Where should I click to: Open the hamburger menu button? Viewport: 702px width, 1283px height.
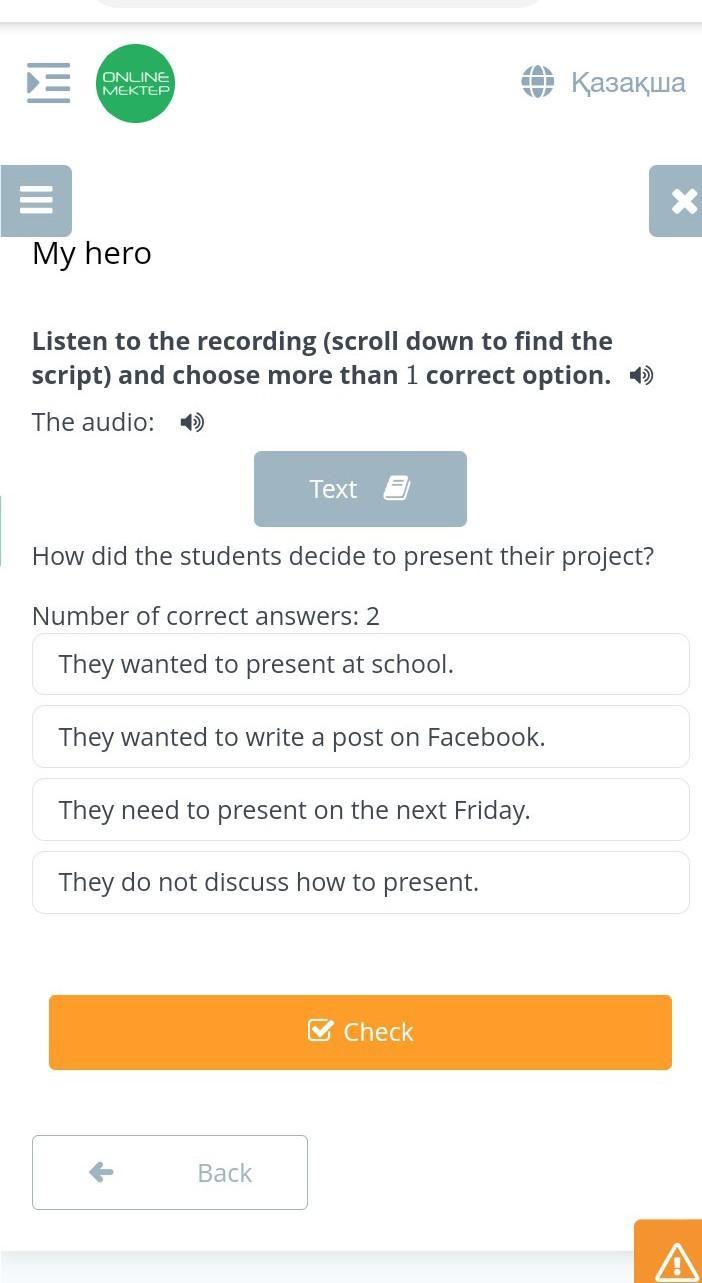pos(36,200)
